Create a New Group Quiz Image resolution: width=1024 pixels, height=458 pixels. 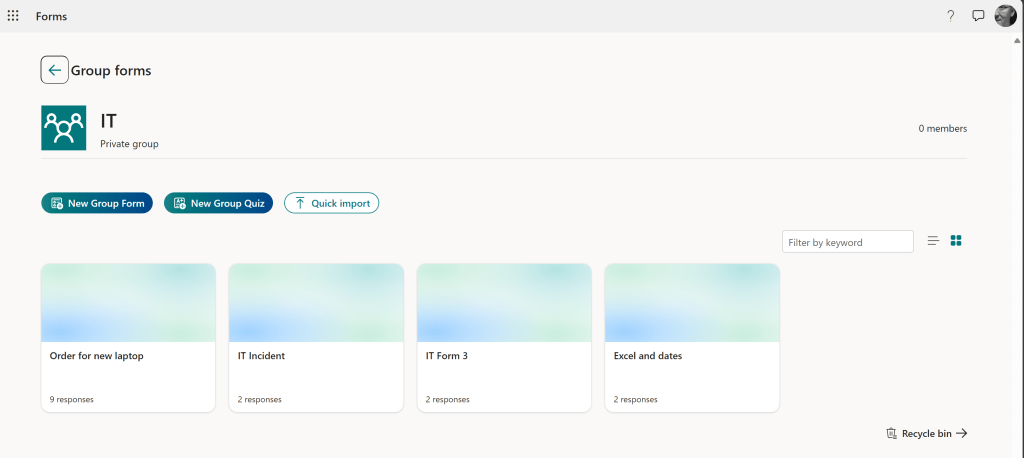(x=218, y=203)
